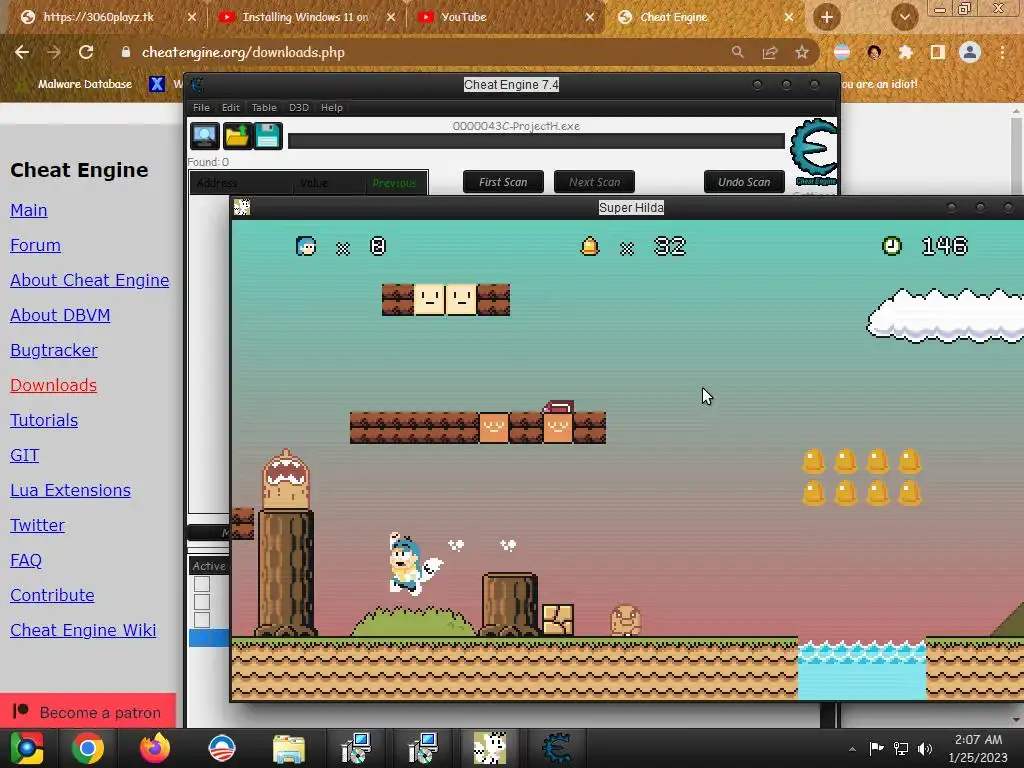This screenshot has height=768, width=1024.
Task: Open Chrome side panel icon
Action: pyautogui.click(x=938, y=52)
